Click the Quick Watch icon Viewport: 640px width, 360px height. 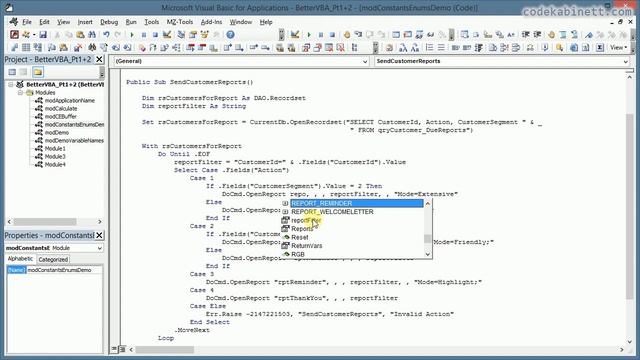(x=430, y=35)
